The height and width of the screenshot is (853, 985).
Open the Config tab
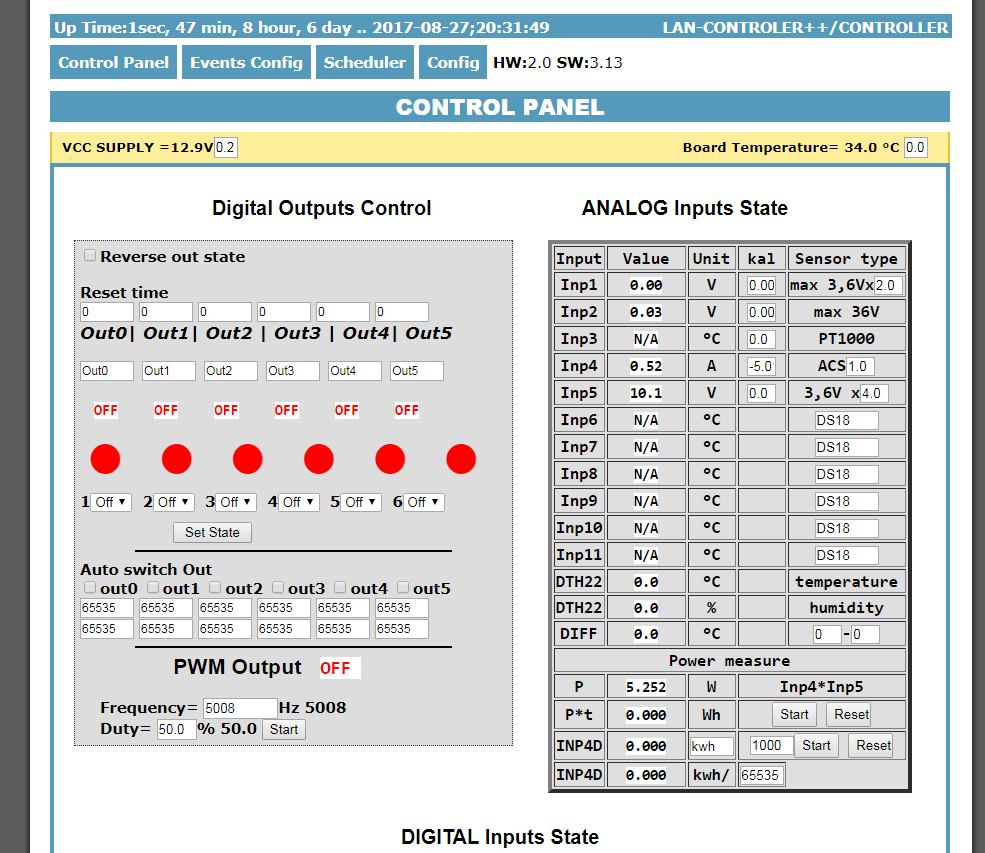coord(453,62)
